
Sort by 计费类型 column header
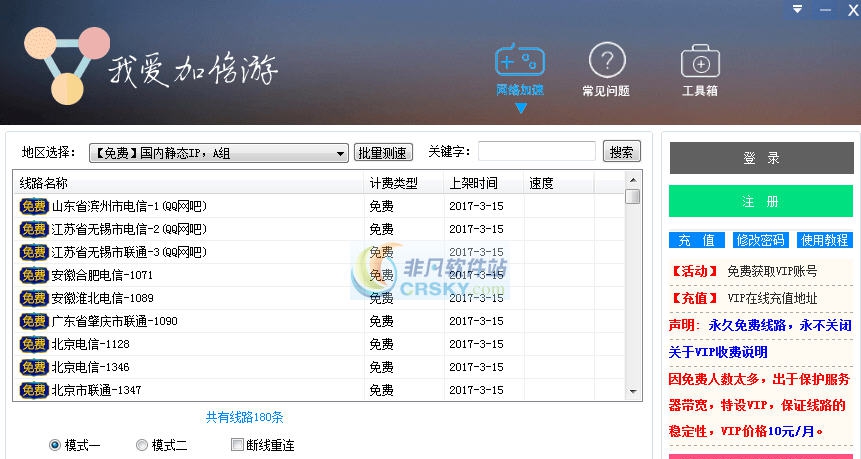tap(404, 183)
